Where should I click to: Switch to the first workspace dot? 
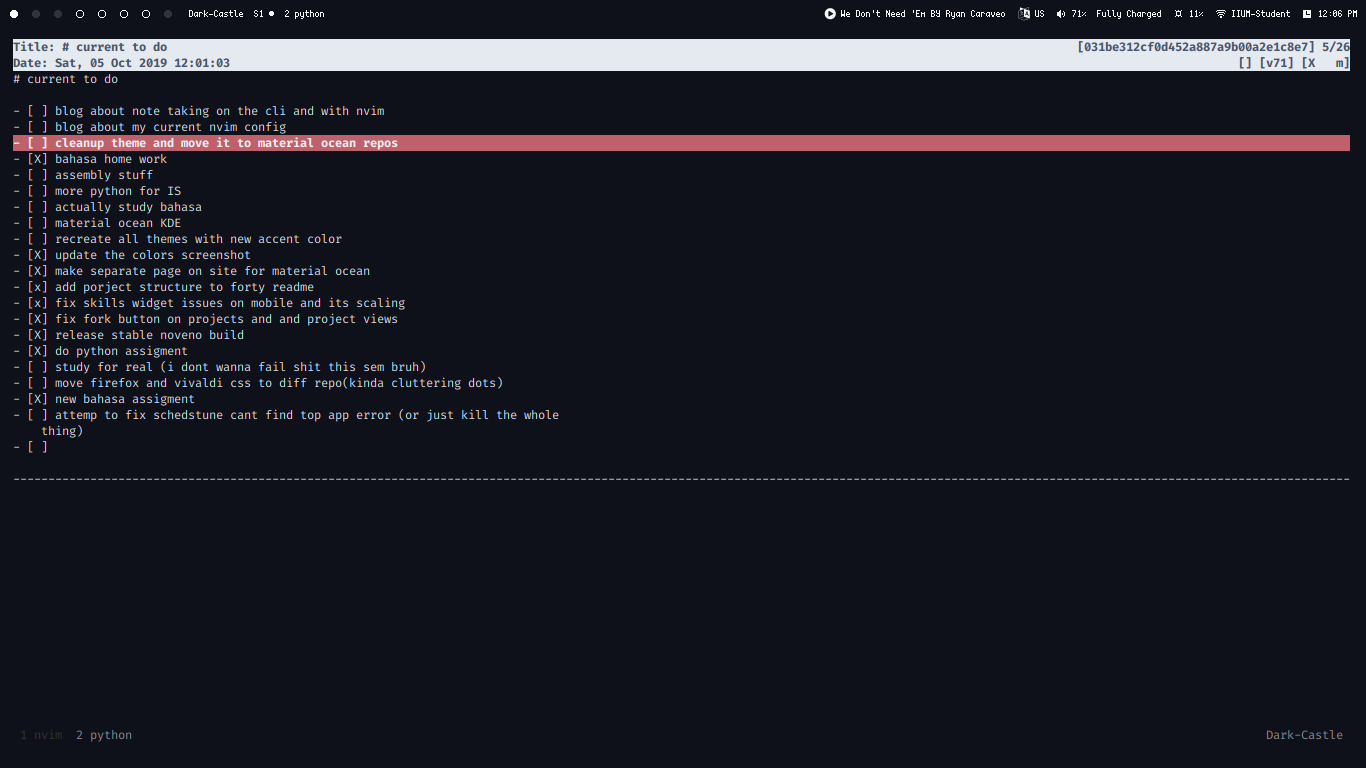coord(14,14)
